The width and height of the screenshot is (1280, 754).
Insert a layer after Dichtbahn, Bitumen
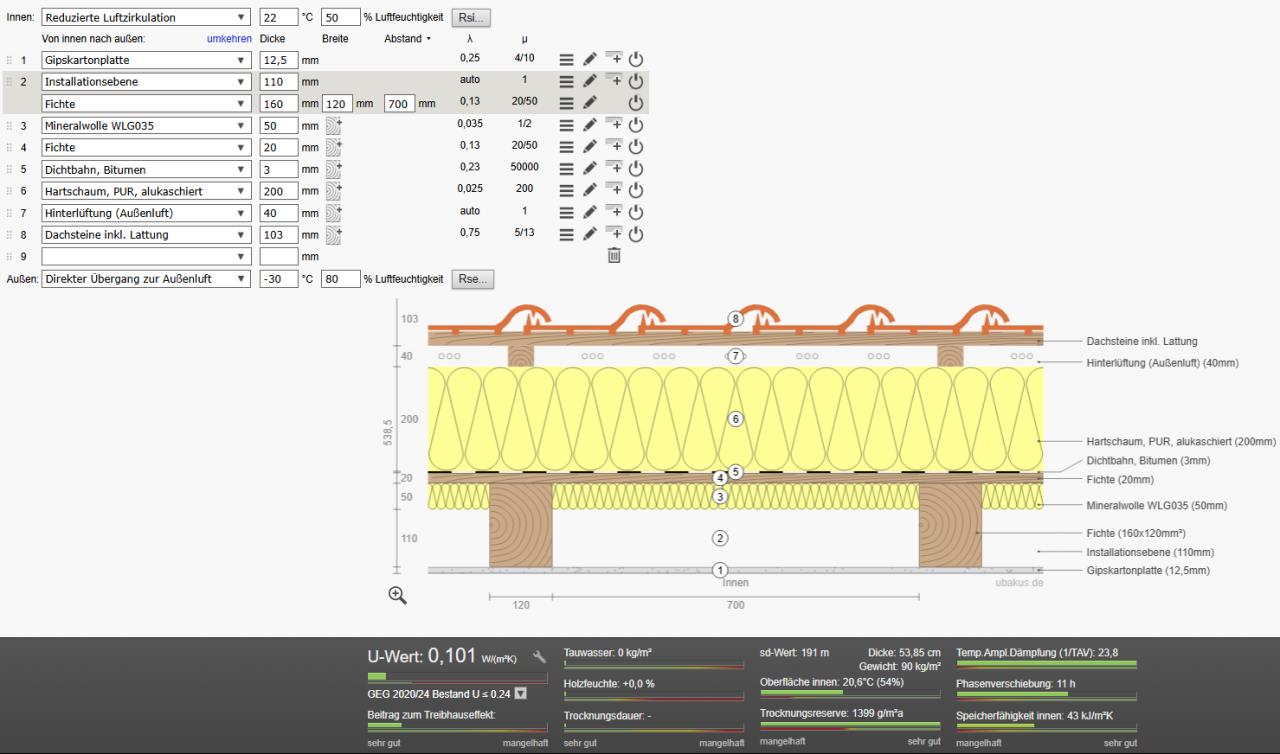pos(613,168)
